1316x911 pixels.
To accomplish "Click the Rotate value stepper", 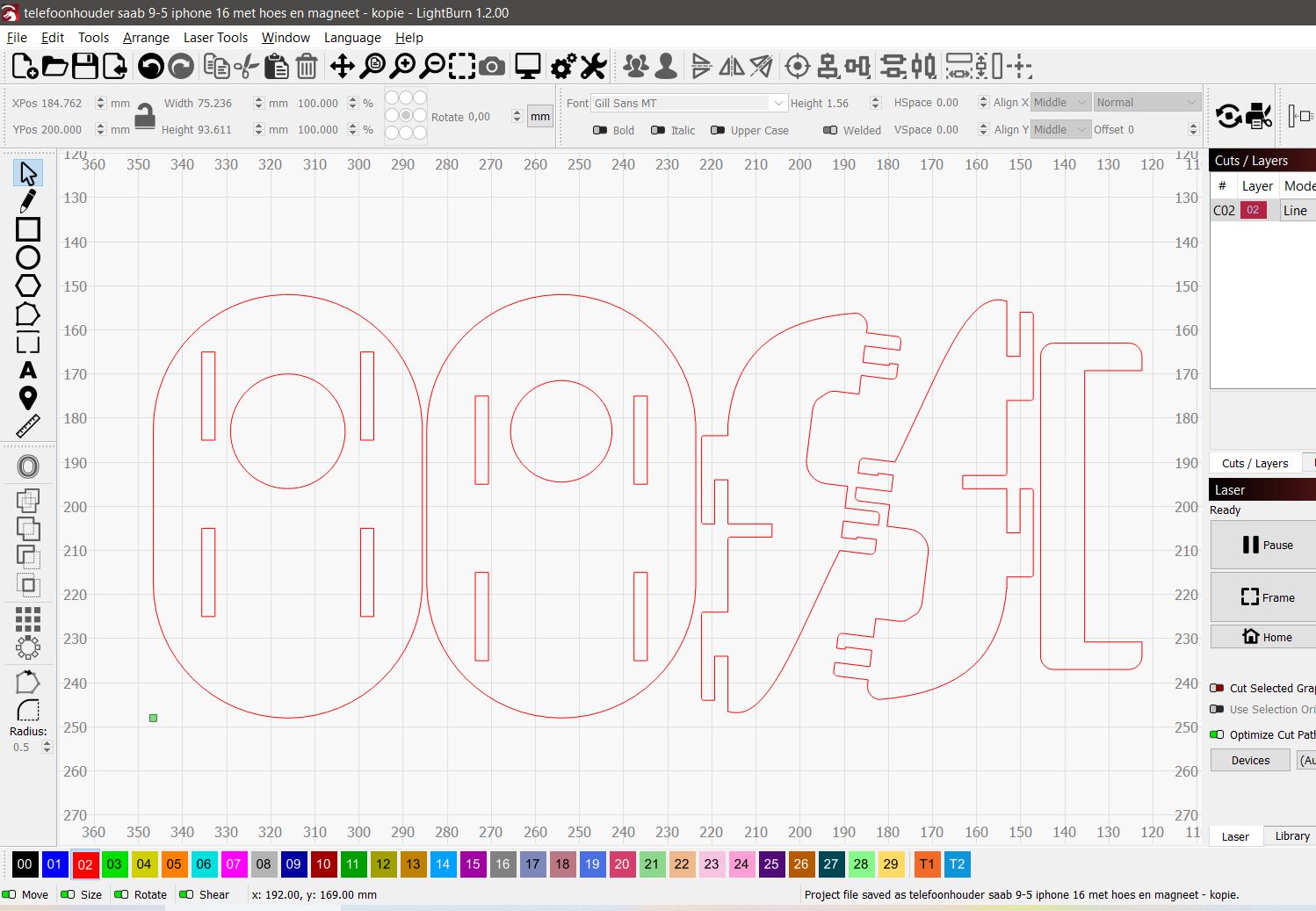I will 517,116.
